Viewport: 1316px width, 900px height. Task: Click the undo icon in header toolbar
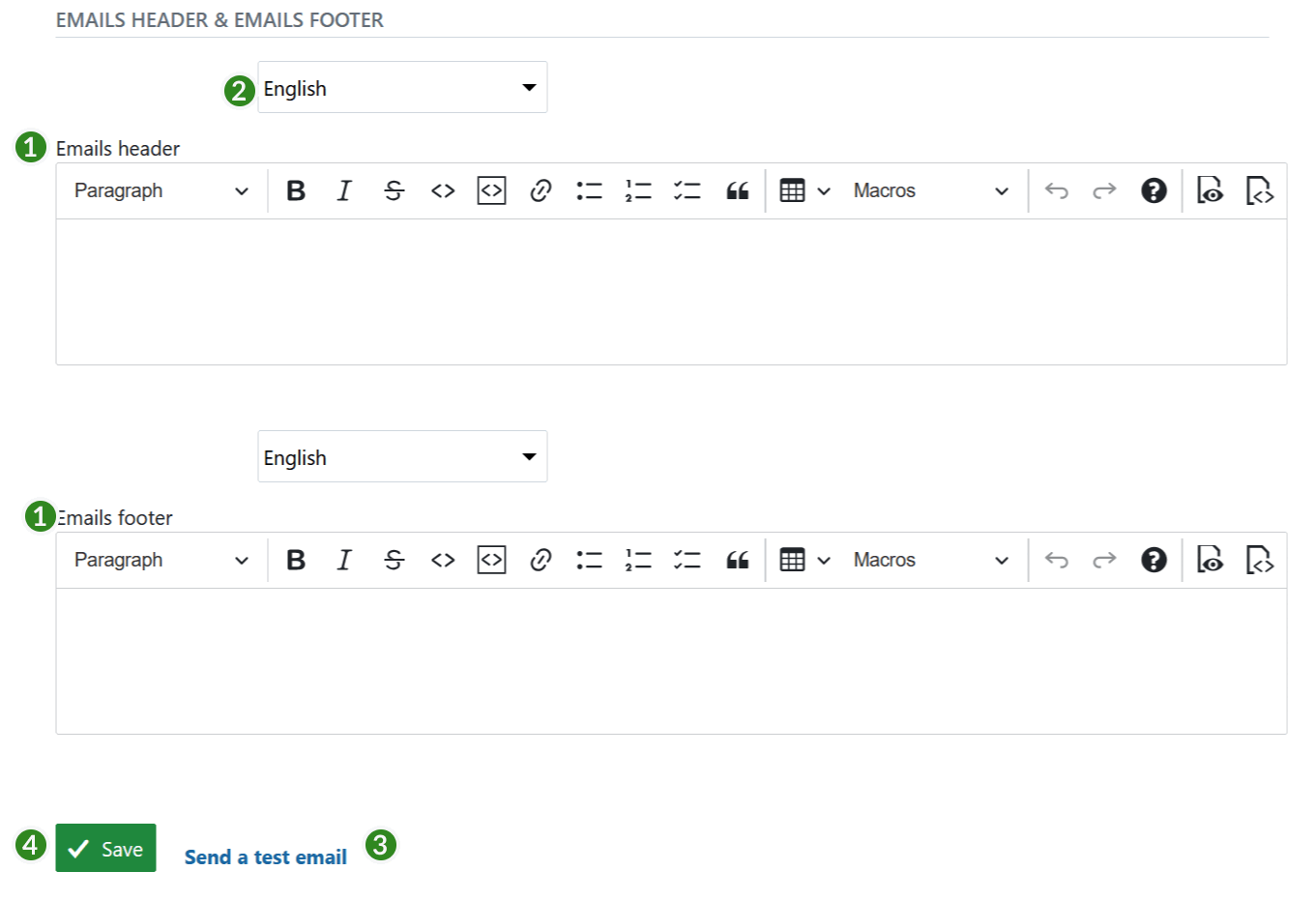1056,190
